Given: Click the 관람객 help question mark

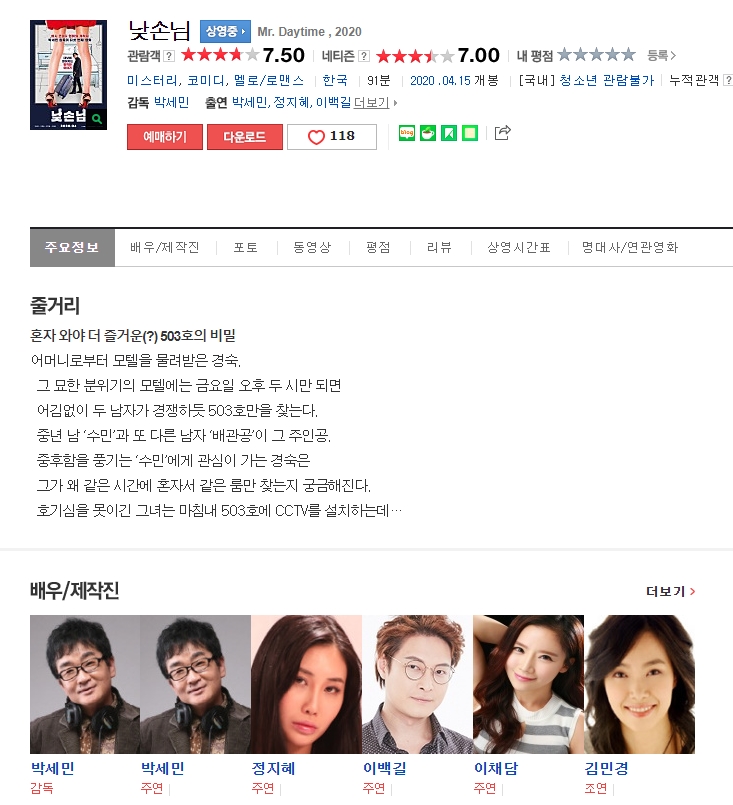Looking at the screenshot, I should (169, 56).
